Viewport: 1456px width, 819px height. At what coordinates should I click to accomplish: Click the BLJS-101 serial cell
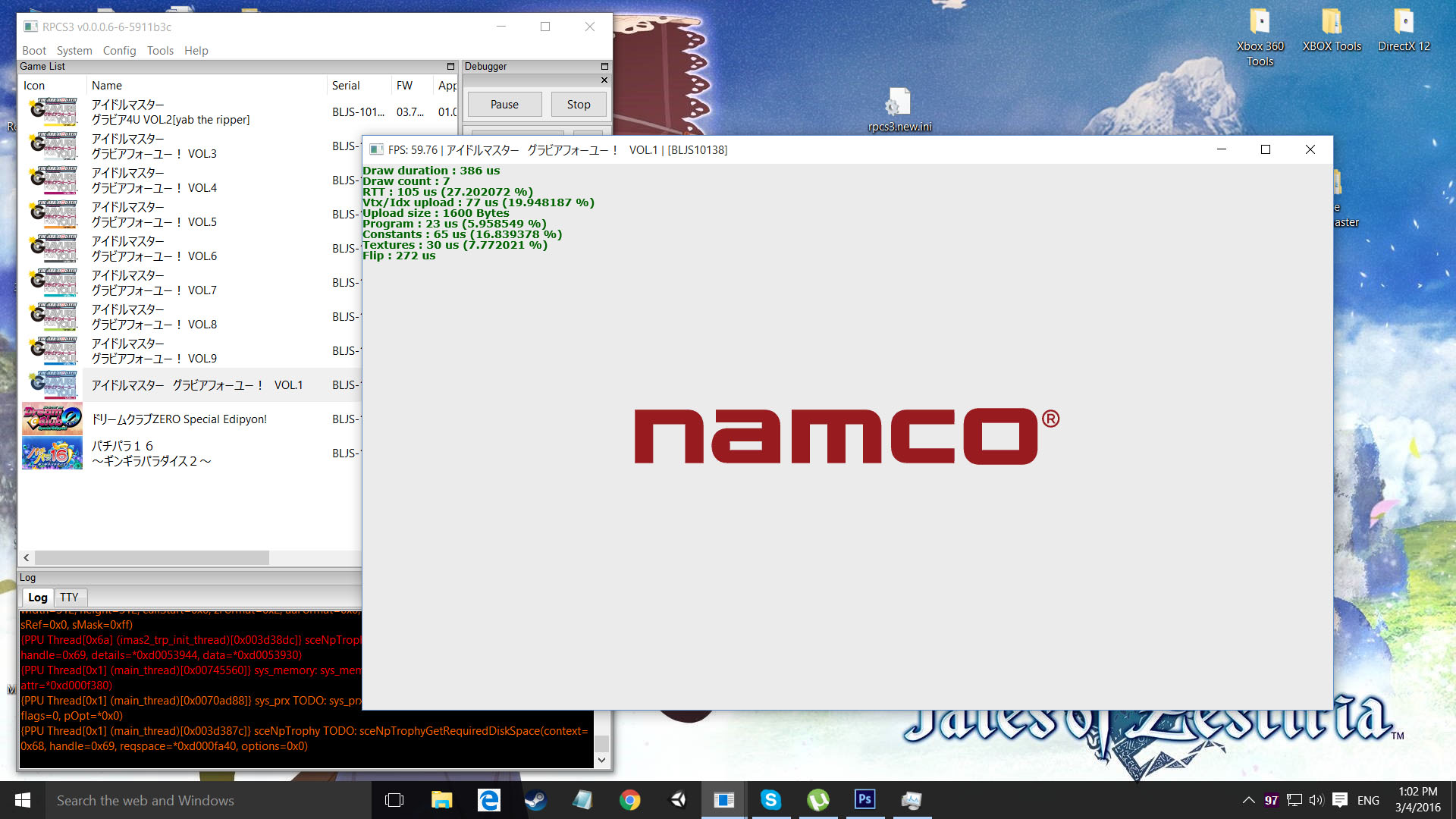tap(358, 112)
